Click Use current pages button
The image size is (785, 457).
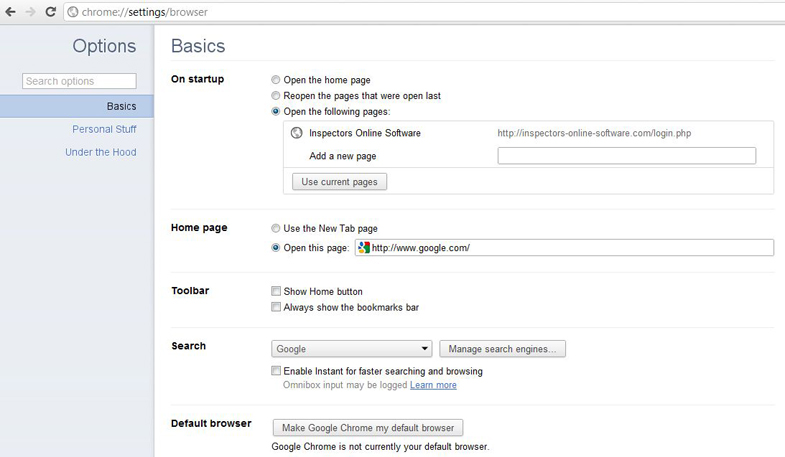point(339,182)
